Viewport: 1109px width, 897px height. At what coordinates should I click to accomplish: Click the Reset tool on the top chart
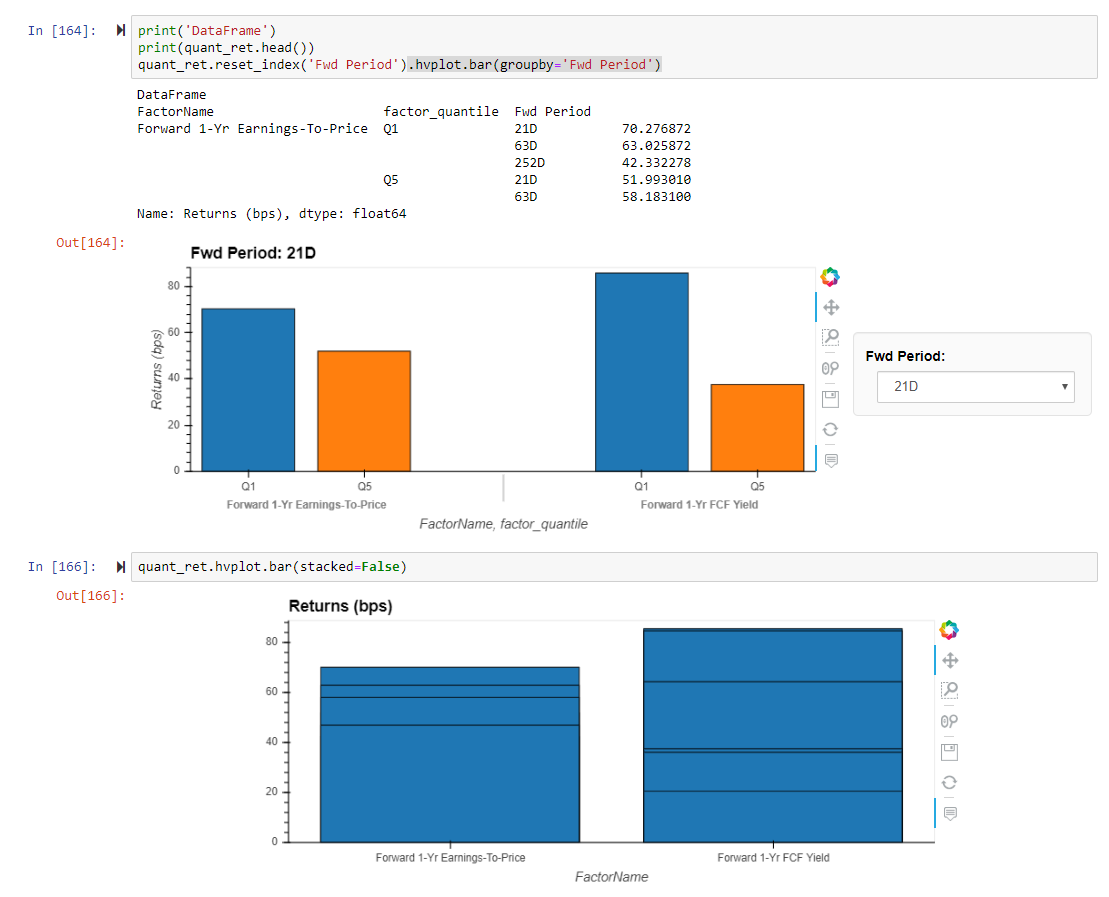[831, 429]
